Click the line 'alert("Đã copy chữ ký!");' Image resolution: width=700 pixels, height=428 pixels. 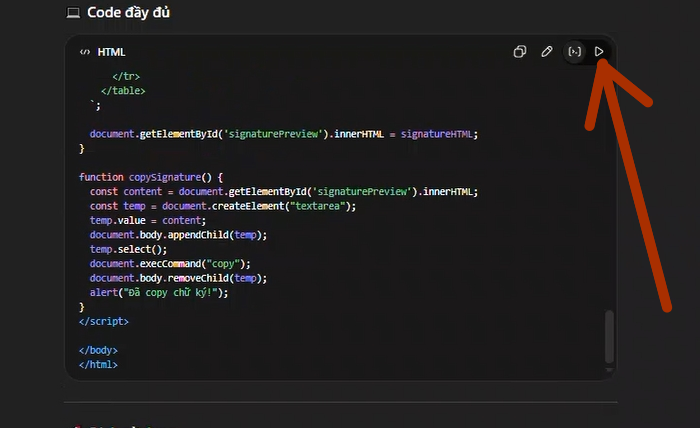click(159, 293)
